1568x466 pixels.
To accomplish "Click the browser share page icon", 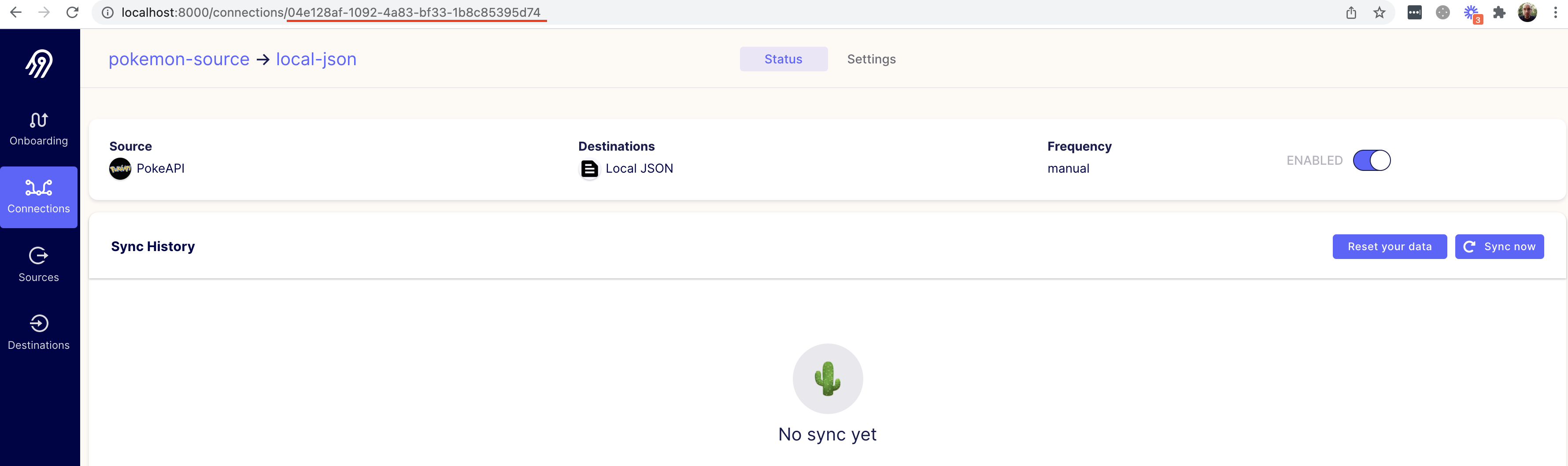I will point(1351,13).
